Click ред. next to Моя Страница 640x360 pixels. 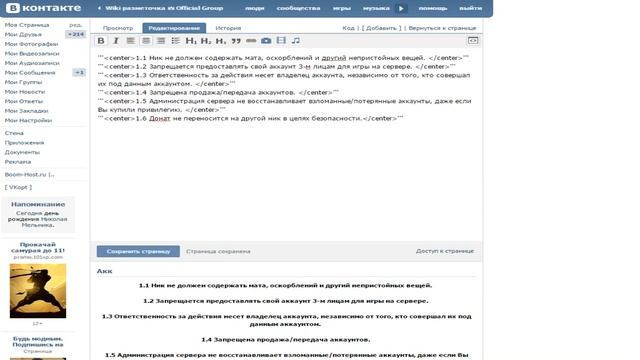pyautogui.click(x=76, y=25)
